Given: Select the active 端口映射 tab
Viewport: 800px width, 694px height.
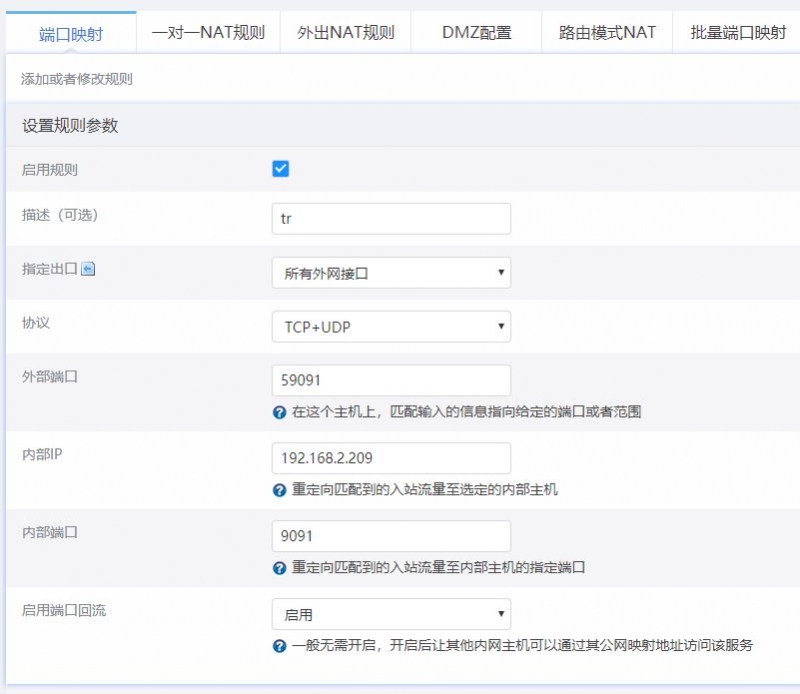Looking at the screenshot, I should 71,34.
